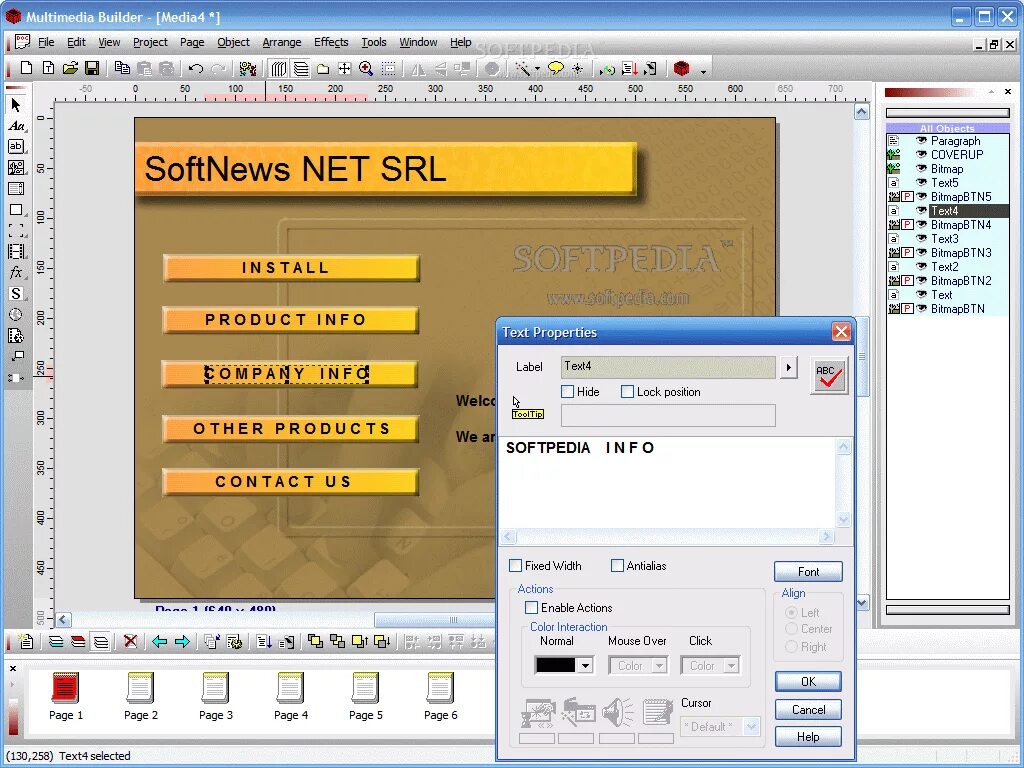
Task: Toggle eye visibility of Text5 object
Action: click(921, 183)
